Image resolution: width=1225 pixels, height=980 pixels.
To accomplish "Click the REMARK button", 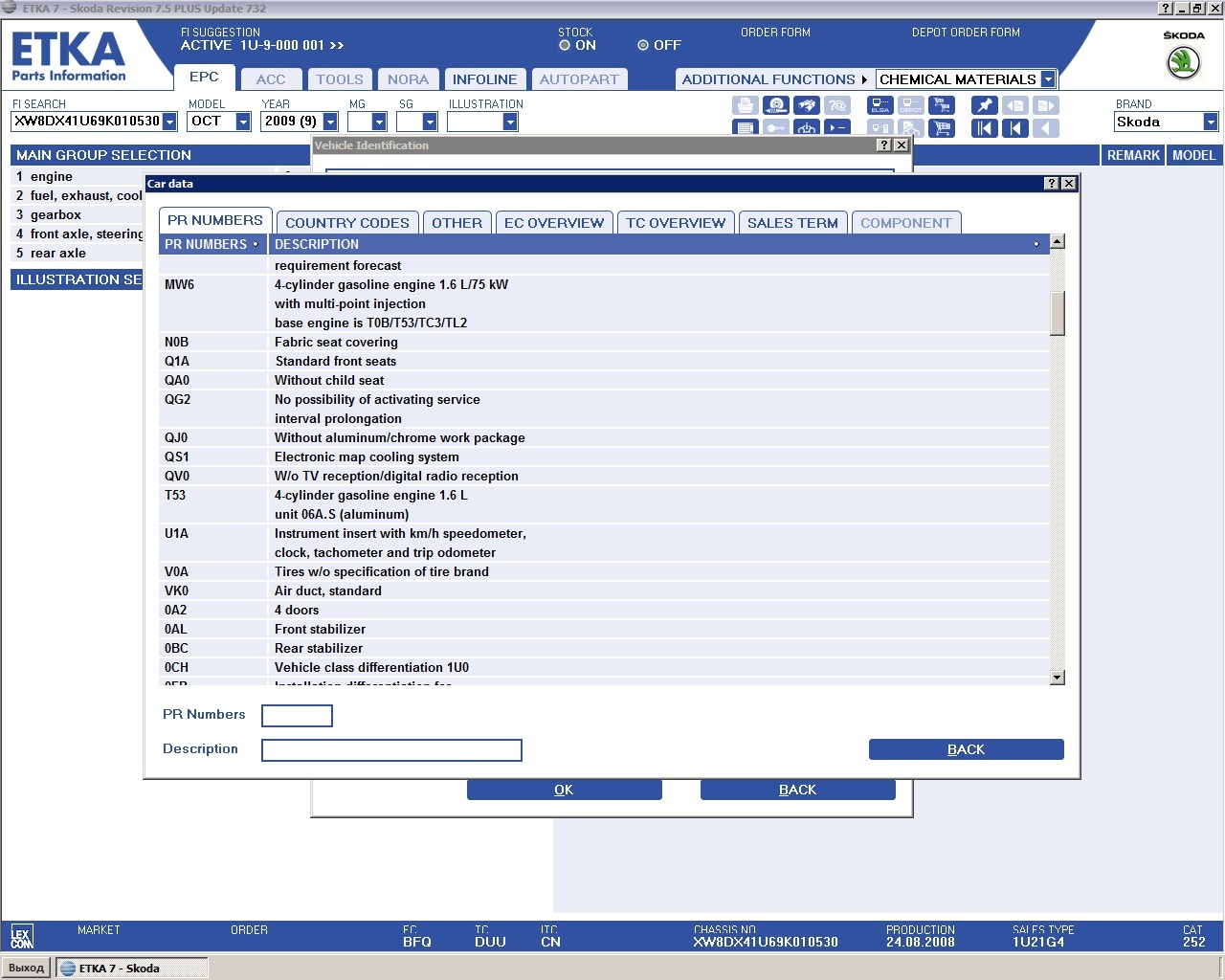I will pos(1133,155).
